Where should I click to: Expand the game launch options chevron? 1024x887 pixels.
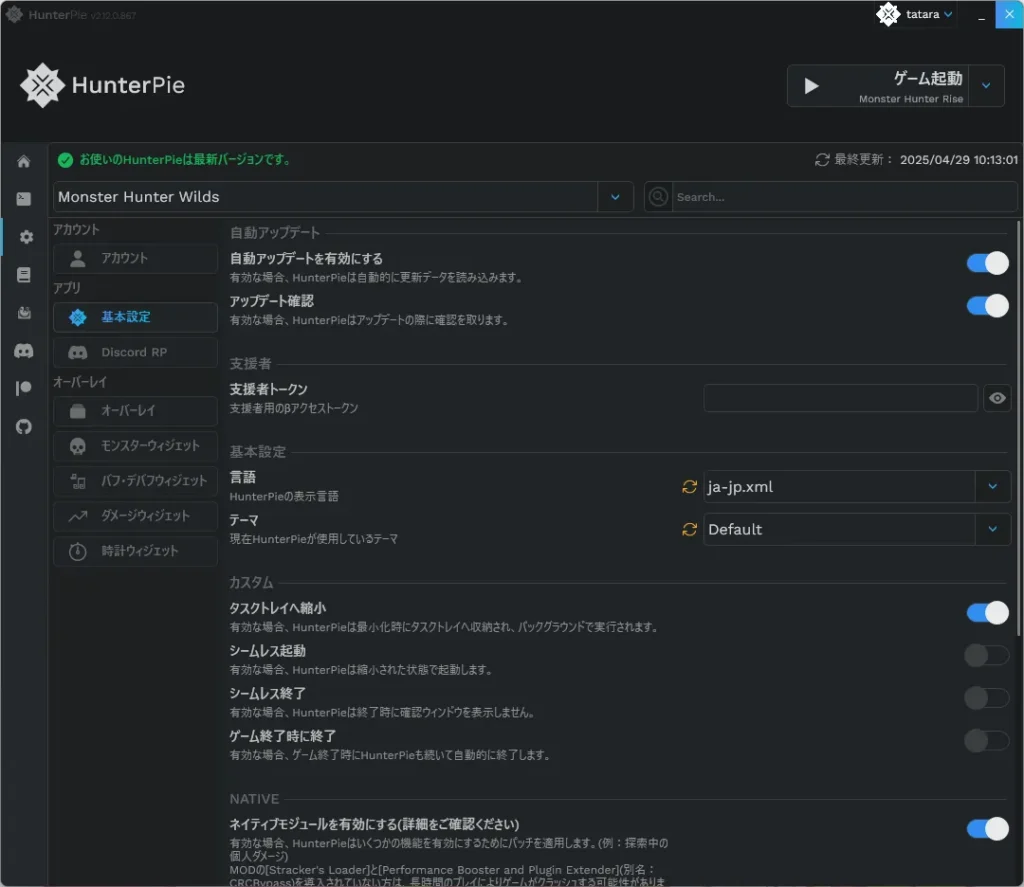point(986,86)
